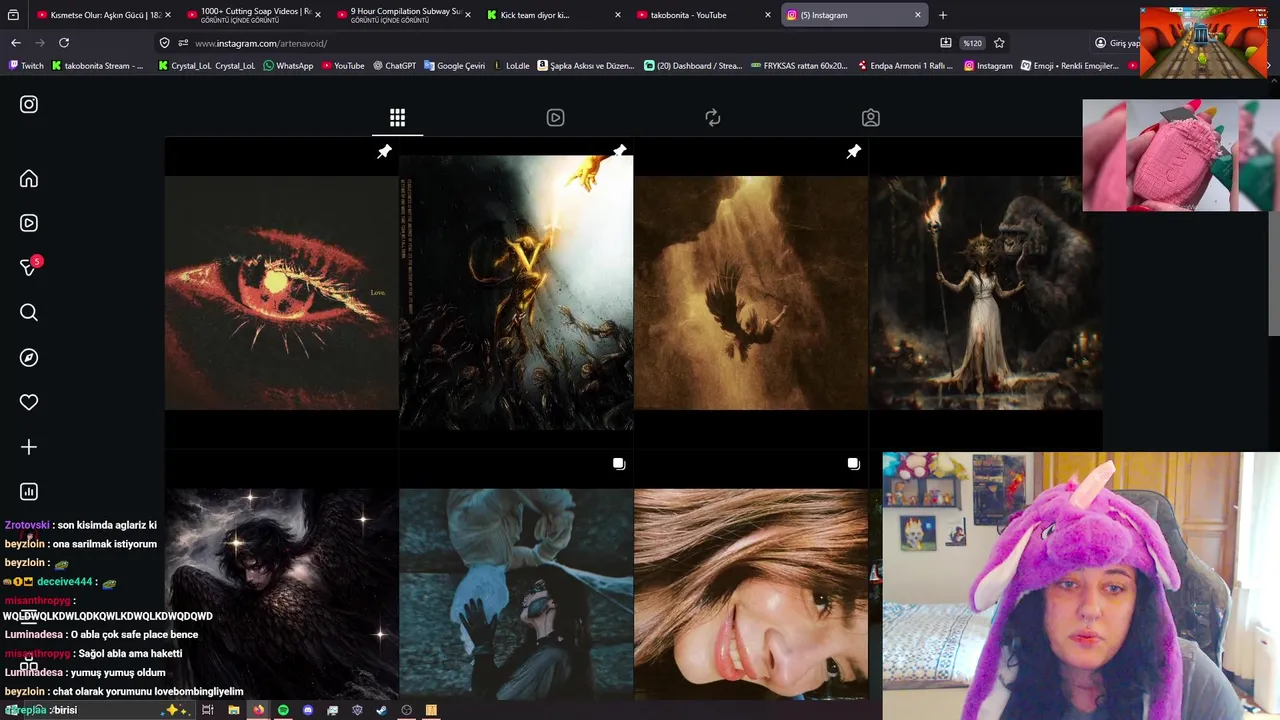
Task: Open the pinned golden figure artwork post
Action: (516, 292)
